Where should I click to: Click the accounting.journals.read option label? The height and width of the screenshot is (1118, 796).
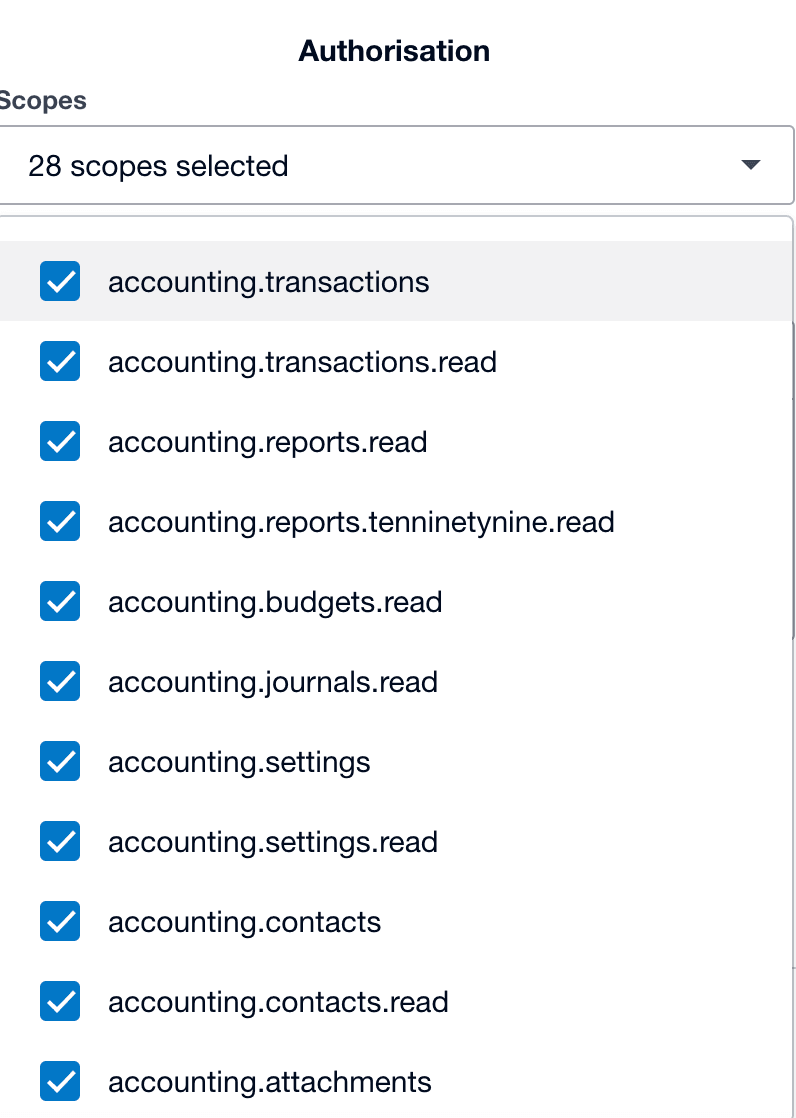273,682
